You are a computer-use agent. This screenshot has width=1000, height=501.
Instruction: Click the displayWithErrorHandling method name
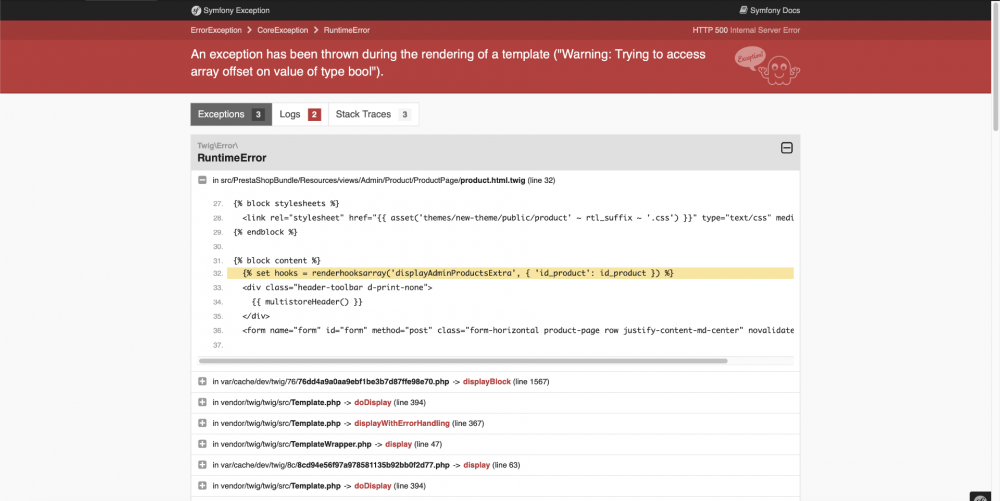[402, 423]
